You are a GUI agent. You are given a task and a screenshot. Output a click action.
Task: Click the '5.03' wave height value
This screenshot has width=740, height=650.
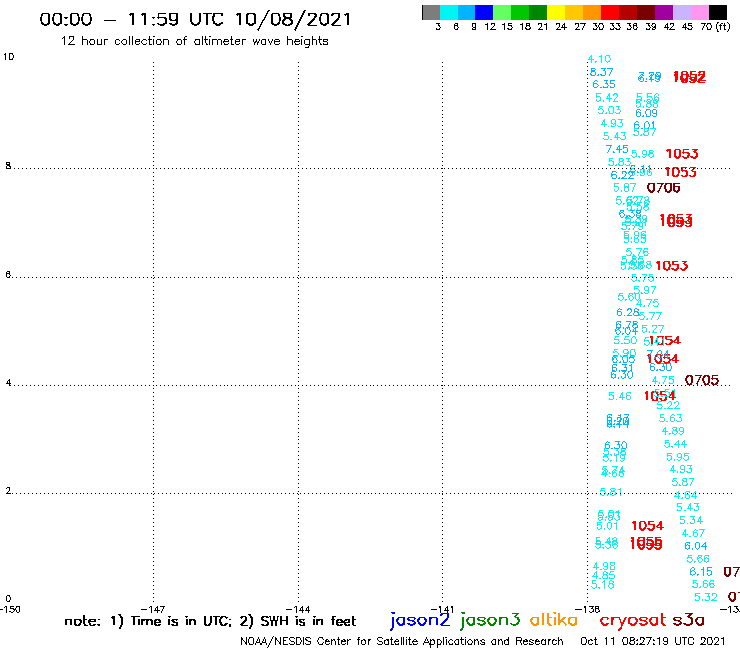(609, 110)
